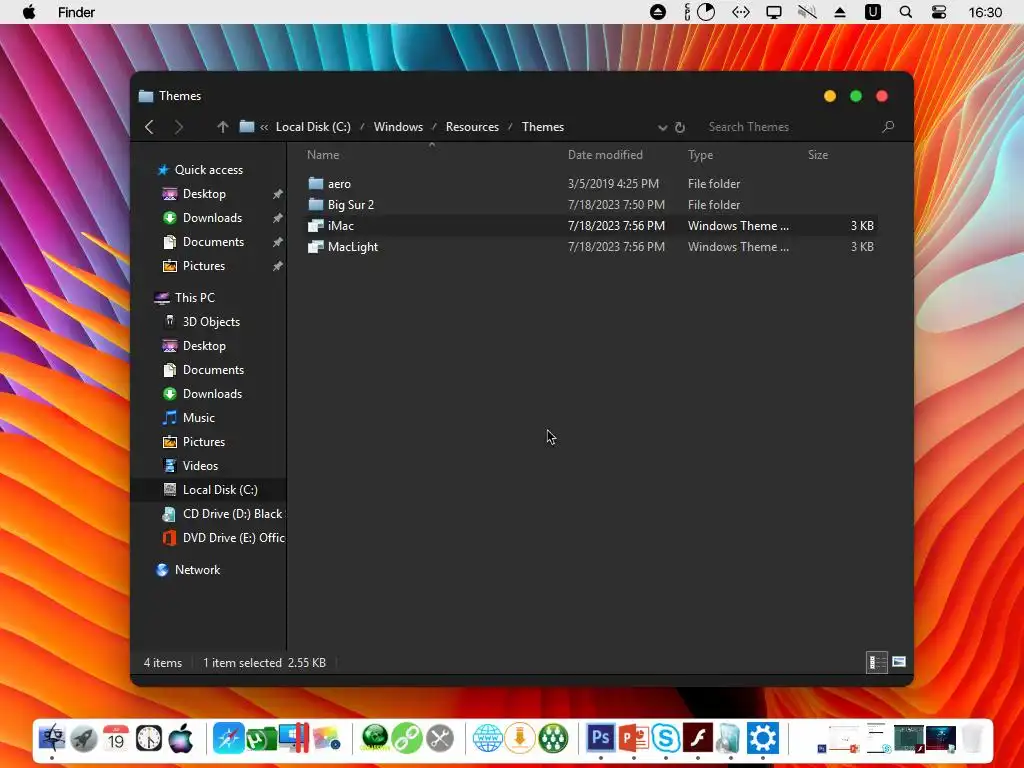
Task: Open Control Center toggles icon in the menu bar
Action: pyautogui.click(x=939, y=12)
